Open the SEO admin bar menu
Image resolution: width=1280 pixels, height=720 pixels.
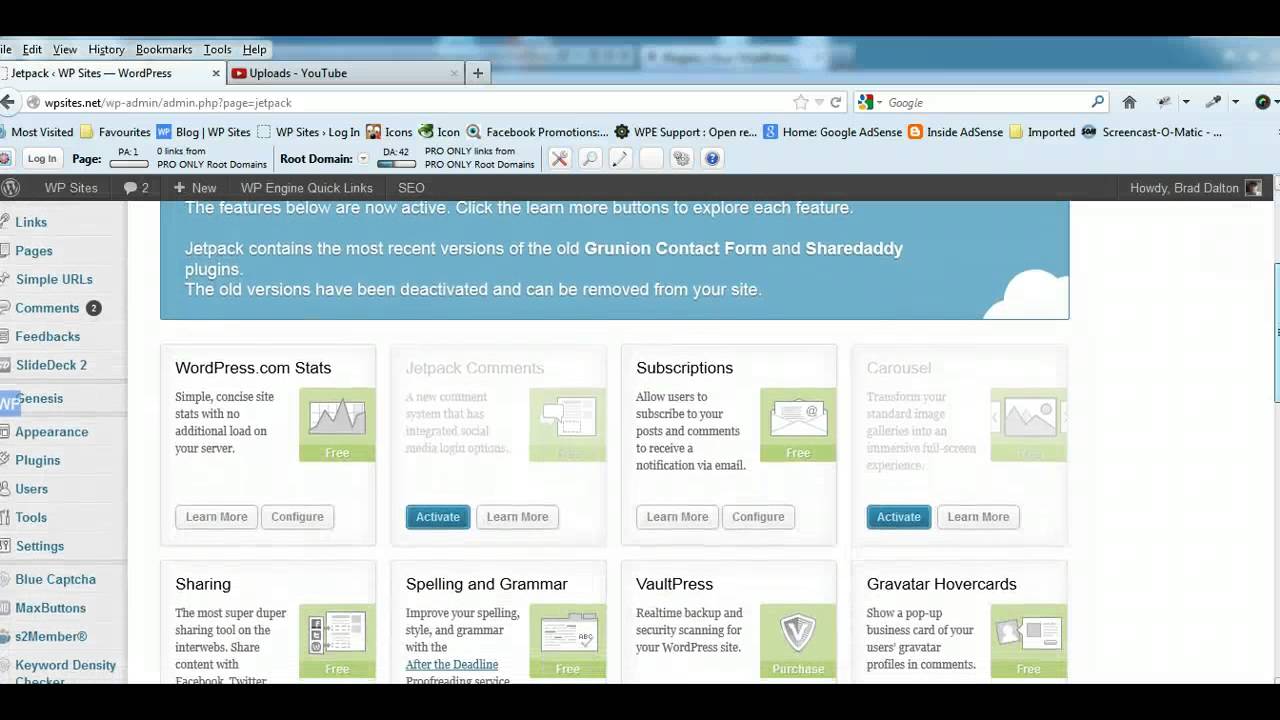point(411,188)
